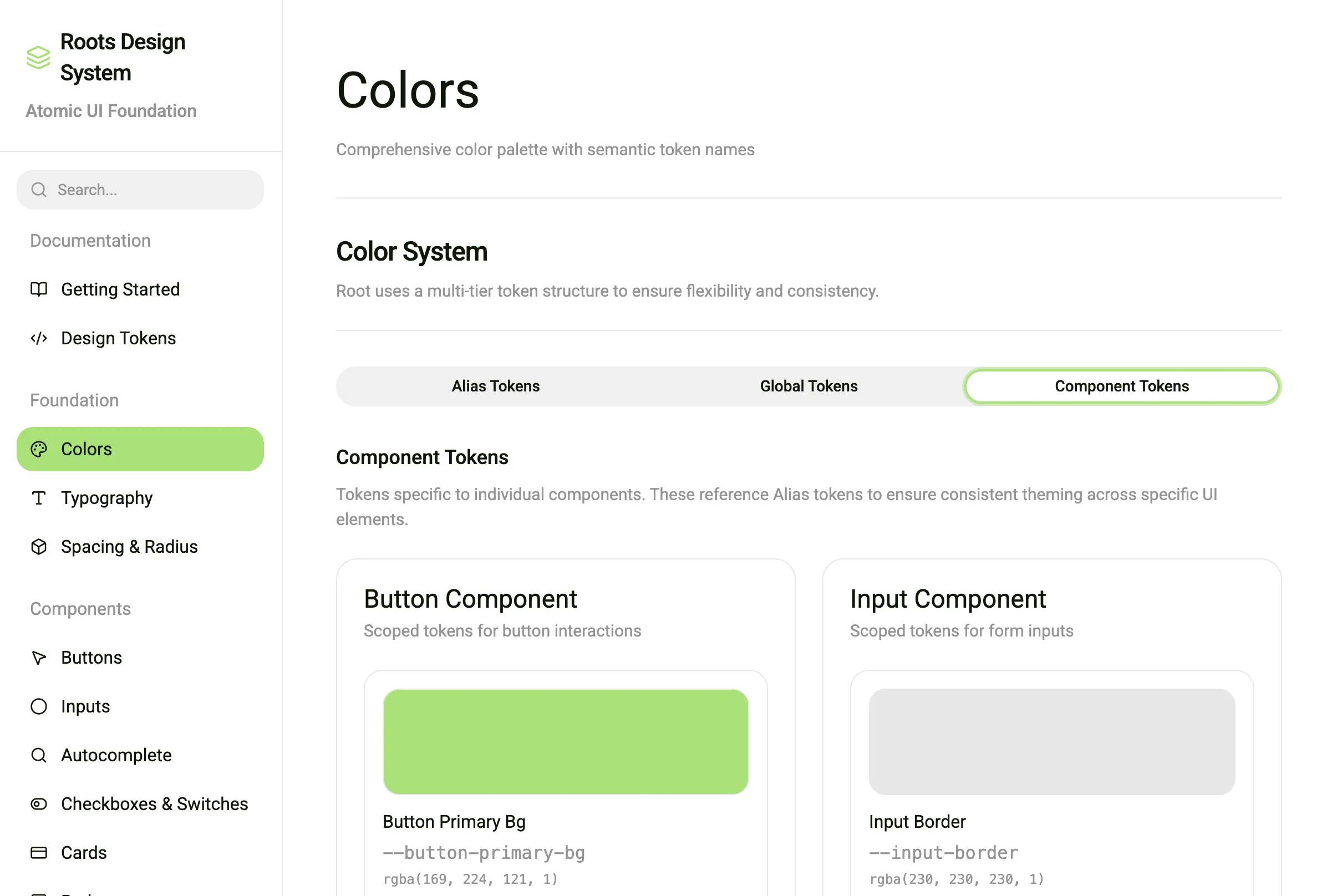1332x896 pixels.
Task: Click the Buttons cursor icon
Action: pyautogui.click(x=38, y=658)
